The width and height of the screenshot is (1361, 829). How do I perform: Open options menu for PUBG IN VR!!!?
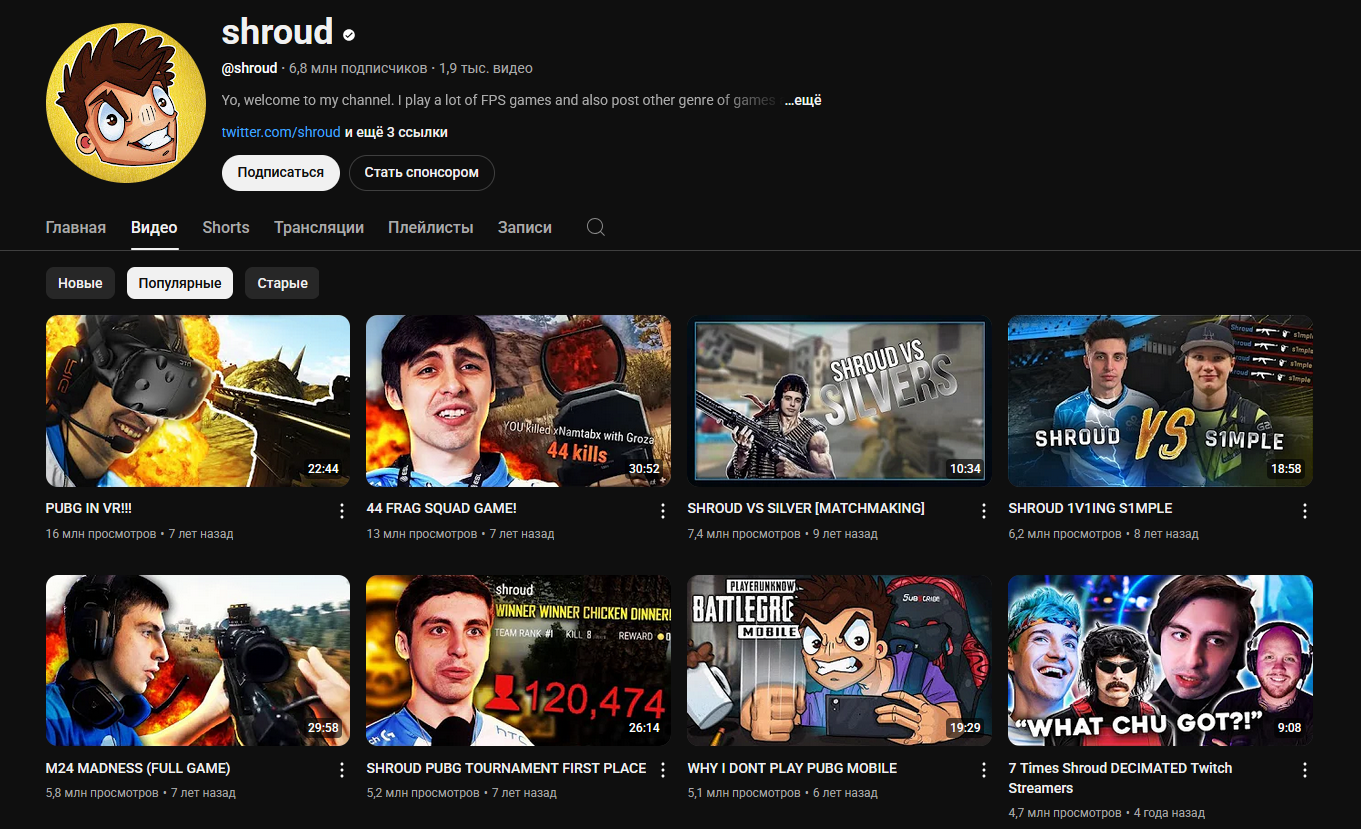tap(342, 511)
